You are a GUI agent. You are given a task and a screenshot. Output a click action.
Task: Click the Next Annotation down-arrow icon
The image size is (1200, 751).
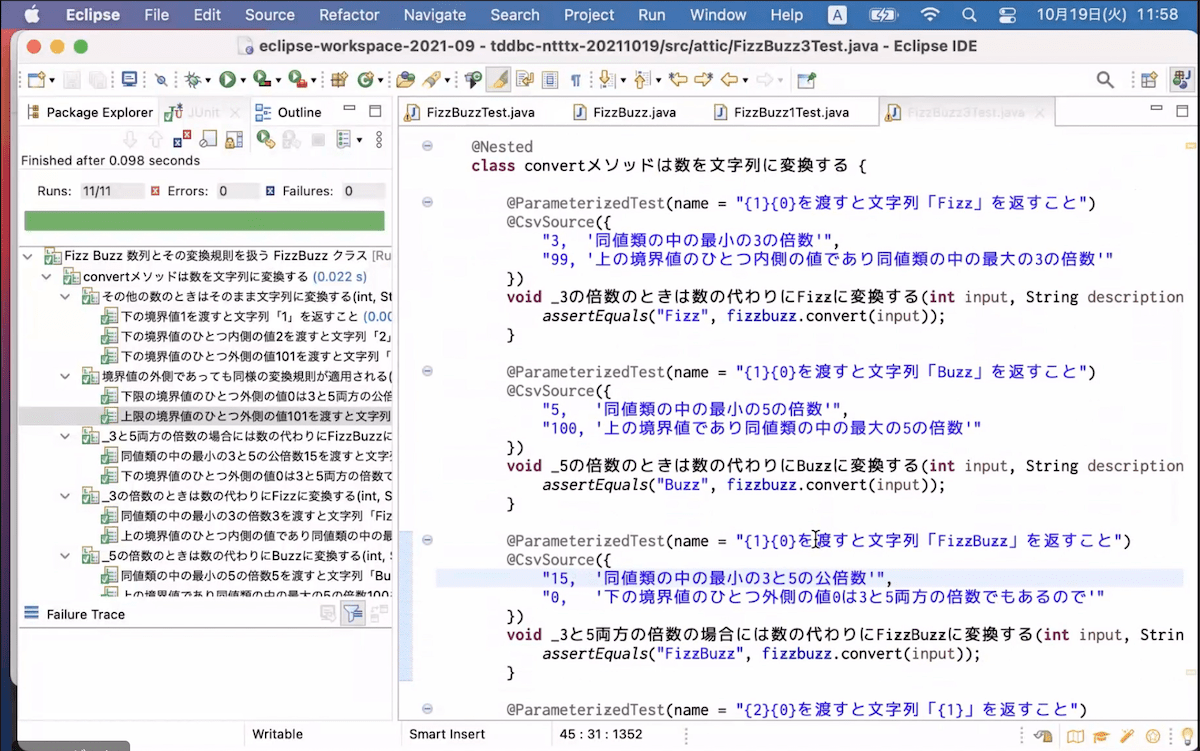pyautogui.click(x=606, y=80)
